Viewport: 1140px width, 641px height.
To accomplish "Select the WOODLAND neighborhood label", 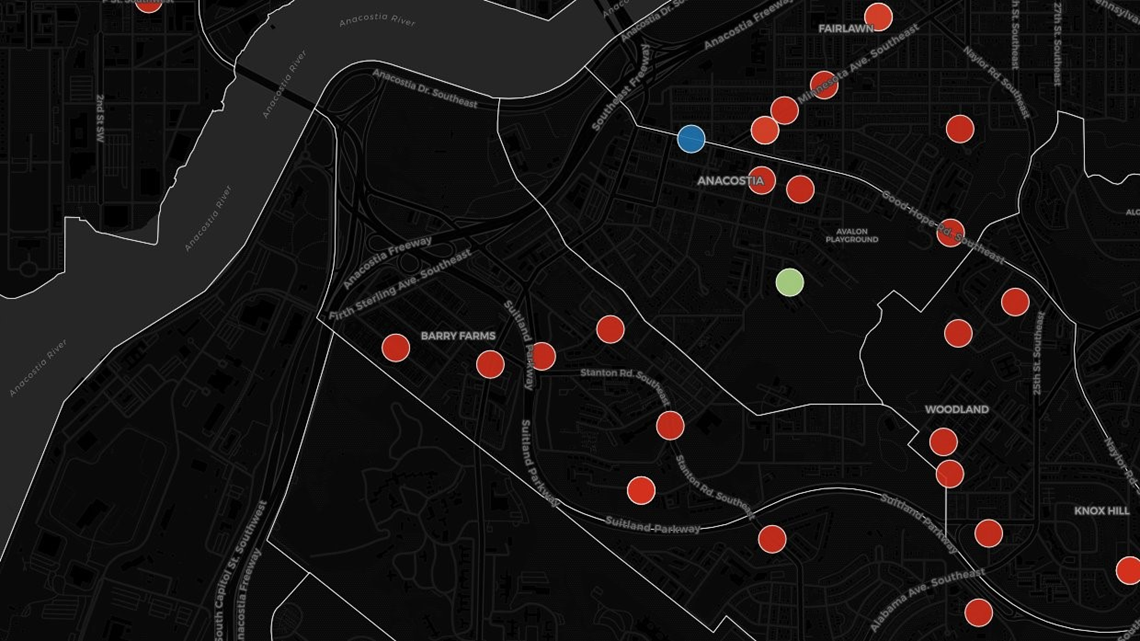I will click(x=956, y=409).
